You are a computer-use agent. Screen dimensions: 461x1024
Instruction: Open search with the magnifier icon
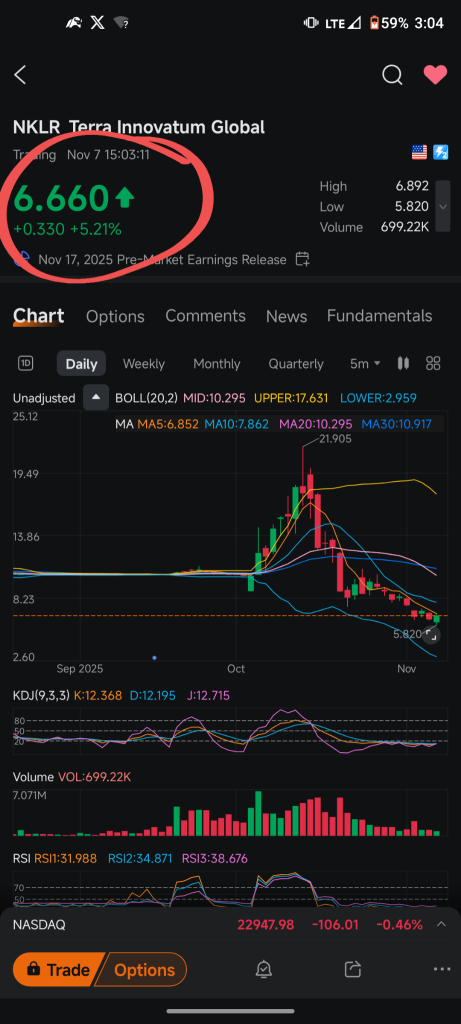point(392,75)
